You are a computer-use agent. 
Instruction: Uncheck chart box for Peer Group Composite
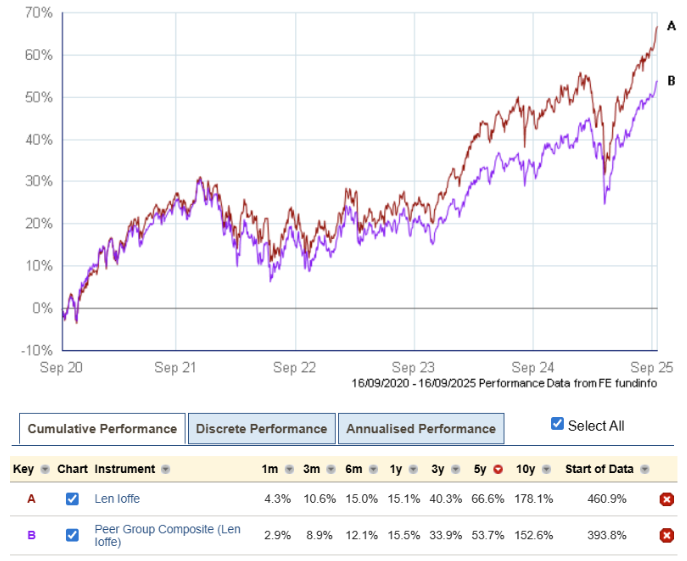point(72,535)
